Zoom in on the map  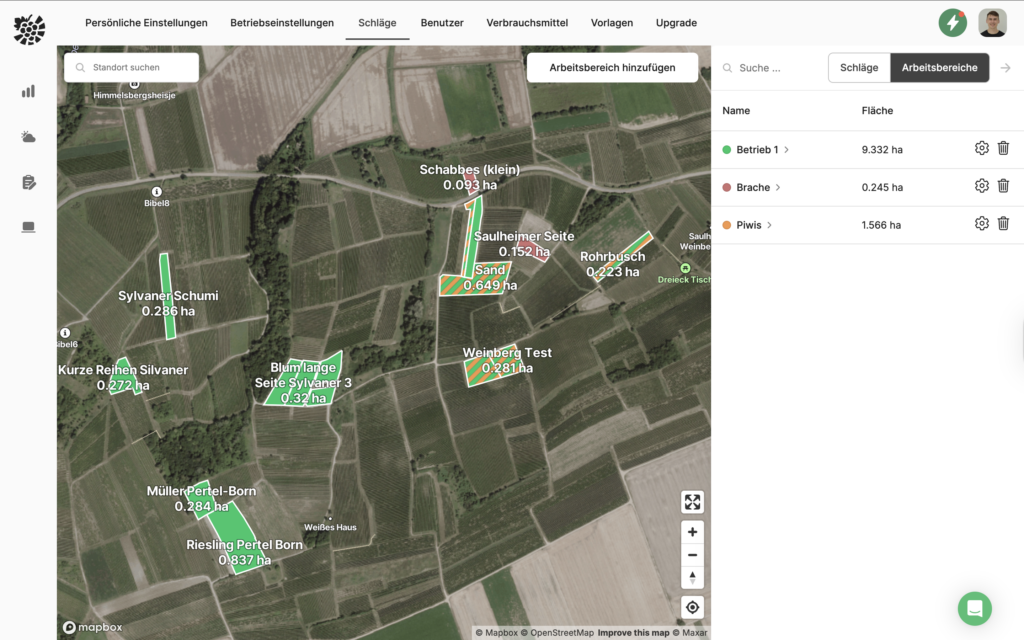(692, 532)
